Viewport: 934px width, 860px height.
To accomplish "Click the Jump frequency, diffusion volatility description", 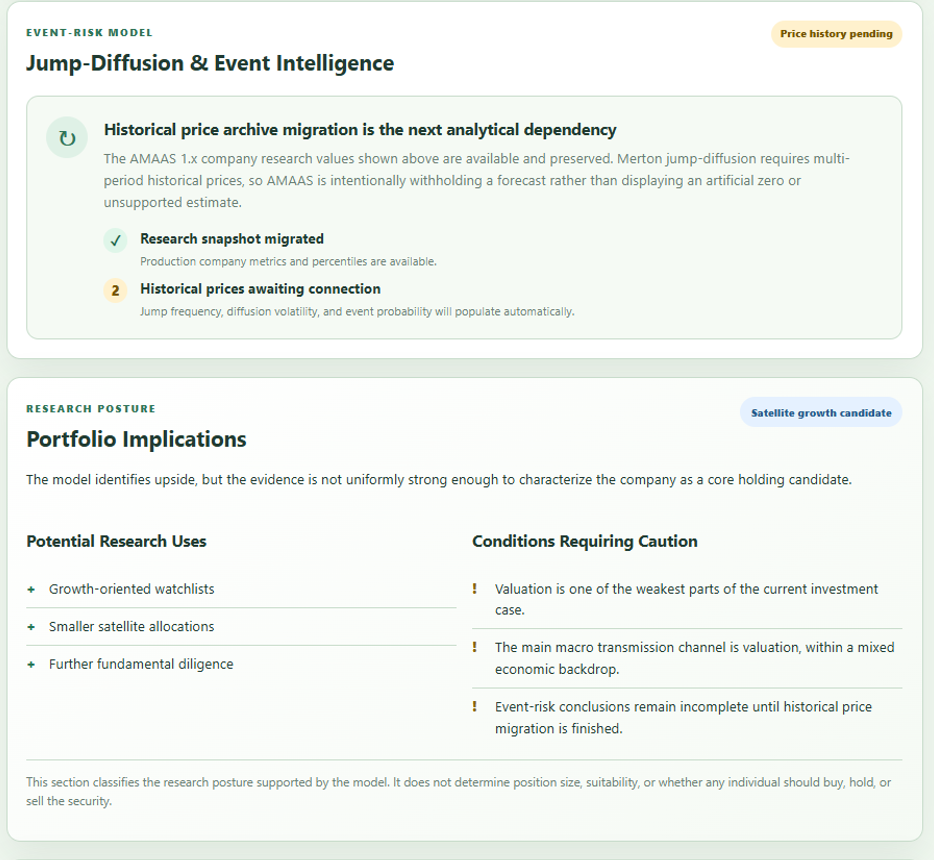I will [x=357, y=311].
